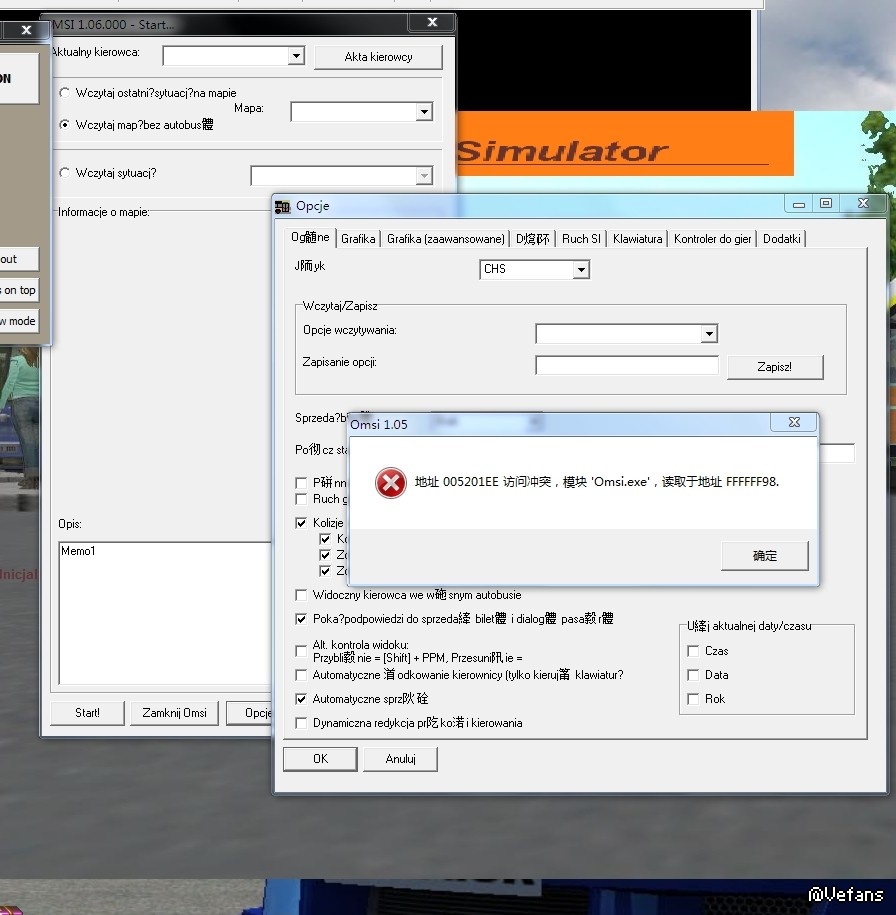Image resolution: width=896 pixels, height=915 pixels.
Task: Toggle Pokaż podpowiedzi do sprzedaży biletów checkbox
Action: [x=301, y=619]
